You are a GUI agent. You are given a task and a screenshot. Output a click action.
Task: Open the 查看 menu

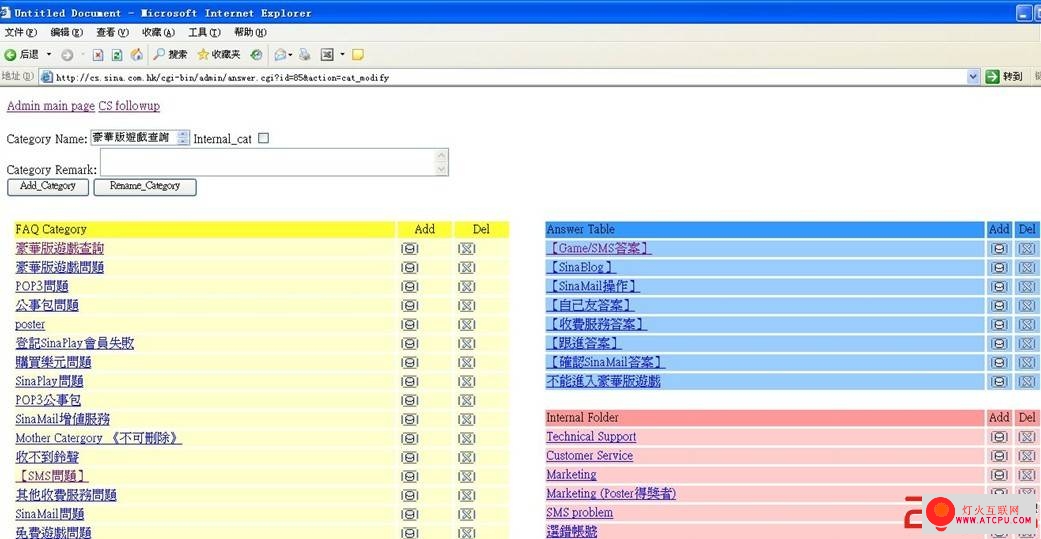[x=113, y=33]
